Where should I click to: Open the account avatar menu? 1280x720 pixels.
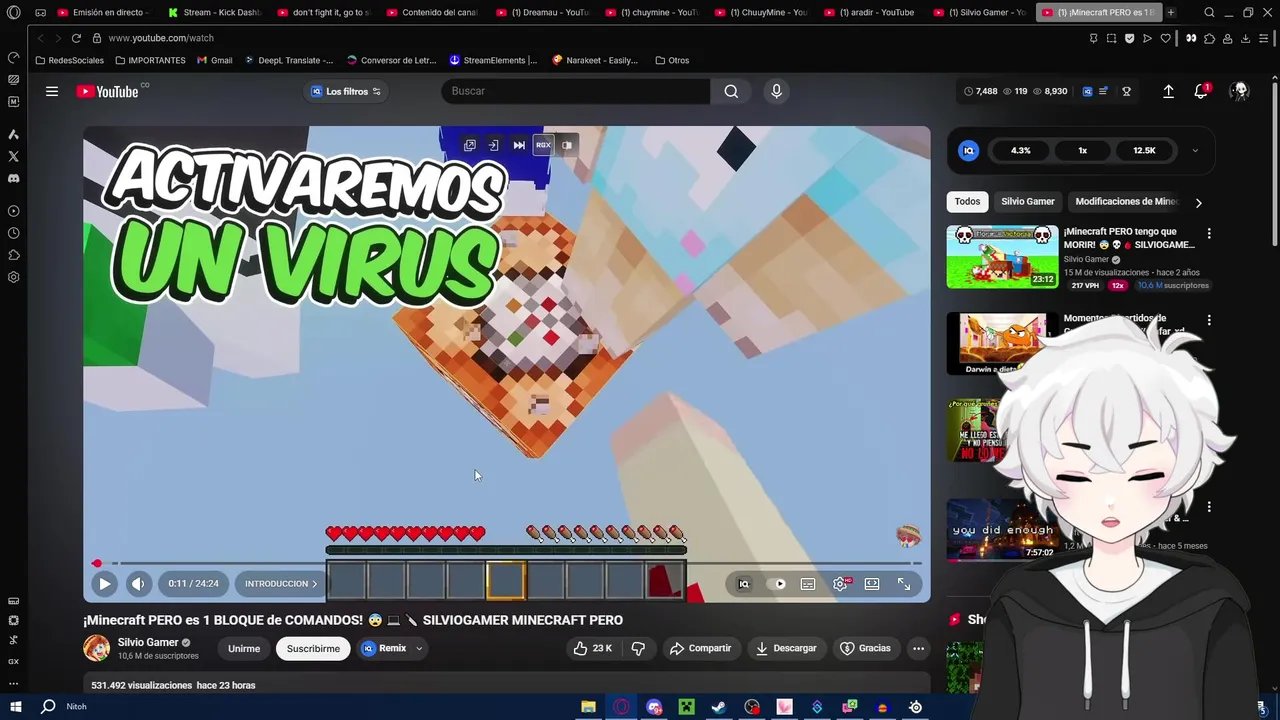pos(1240,91)
